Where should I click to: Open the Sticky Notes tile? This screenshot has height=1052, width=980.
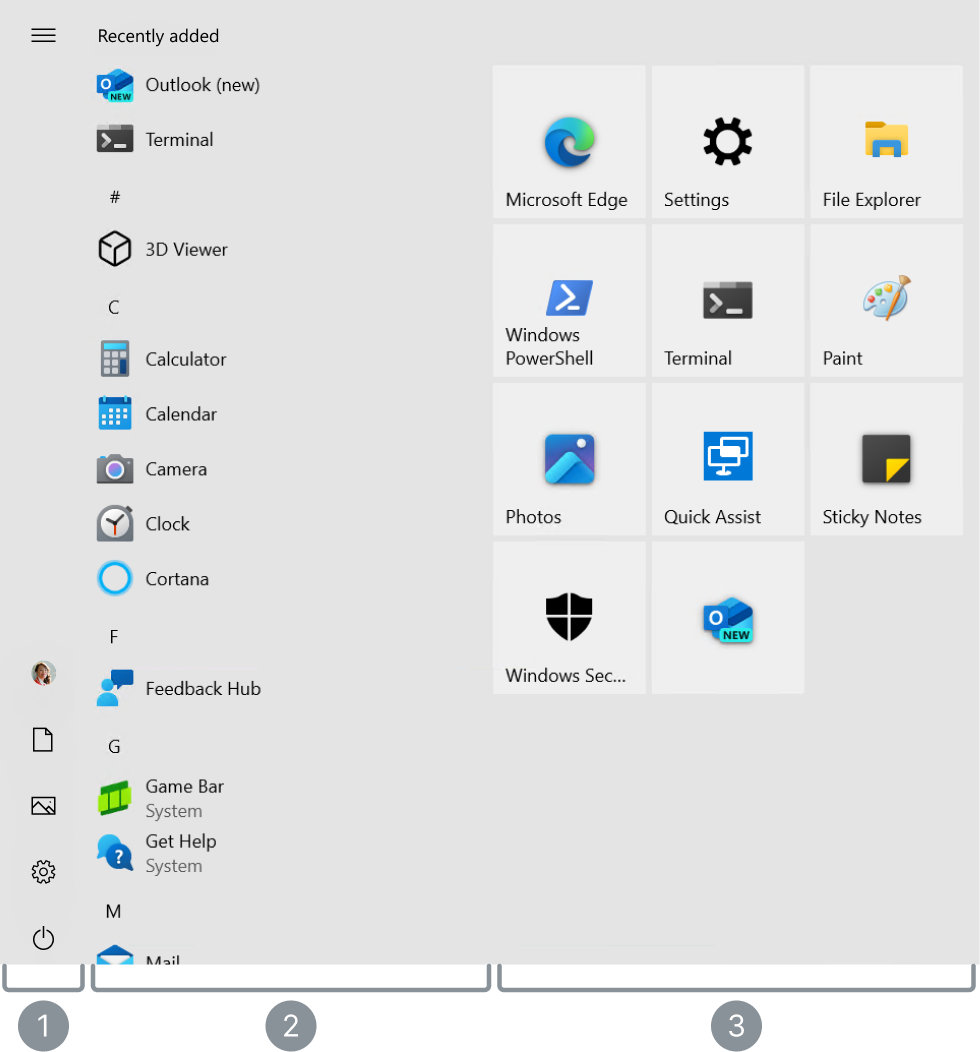[885, 458]
